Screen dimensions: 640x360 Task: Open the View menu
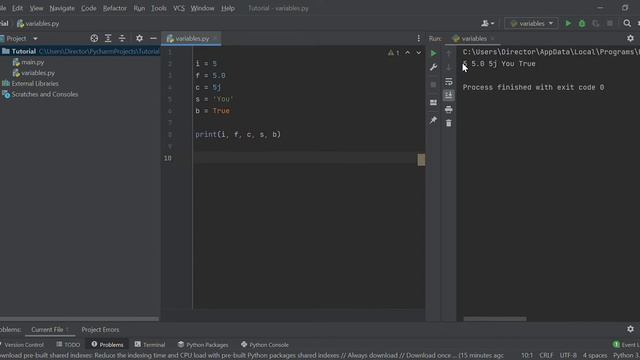click(x=36, y=8)
